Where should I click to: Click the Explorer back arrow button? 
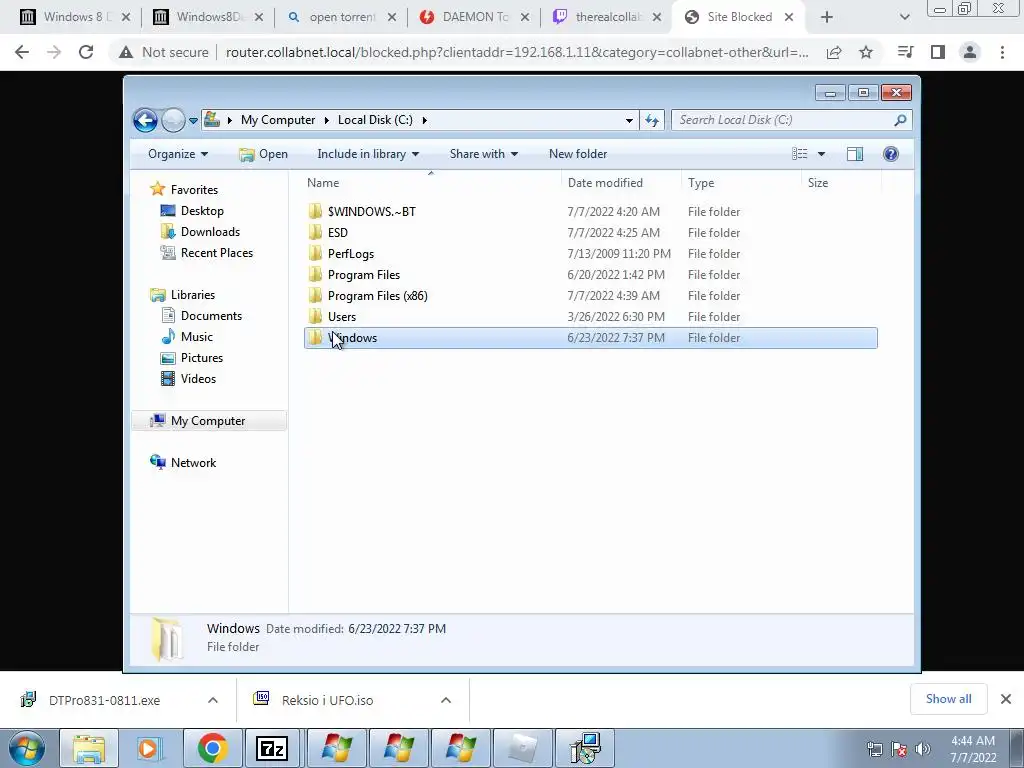[x=145, y=120]
